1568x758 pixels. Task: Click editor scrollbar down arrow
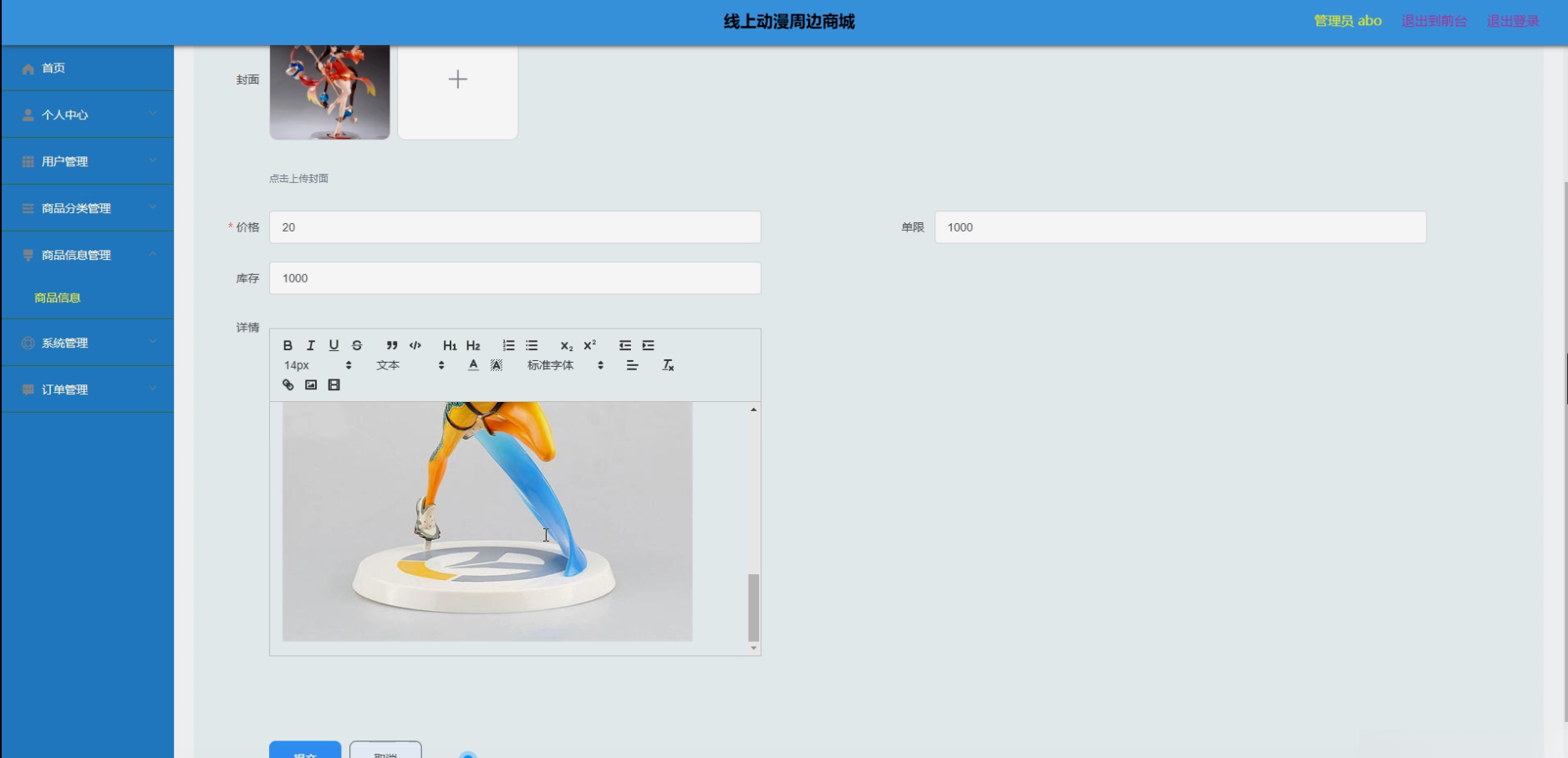click(753, 649)
